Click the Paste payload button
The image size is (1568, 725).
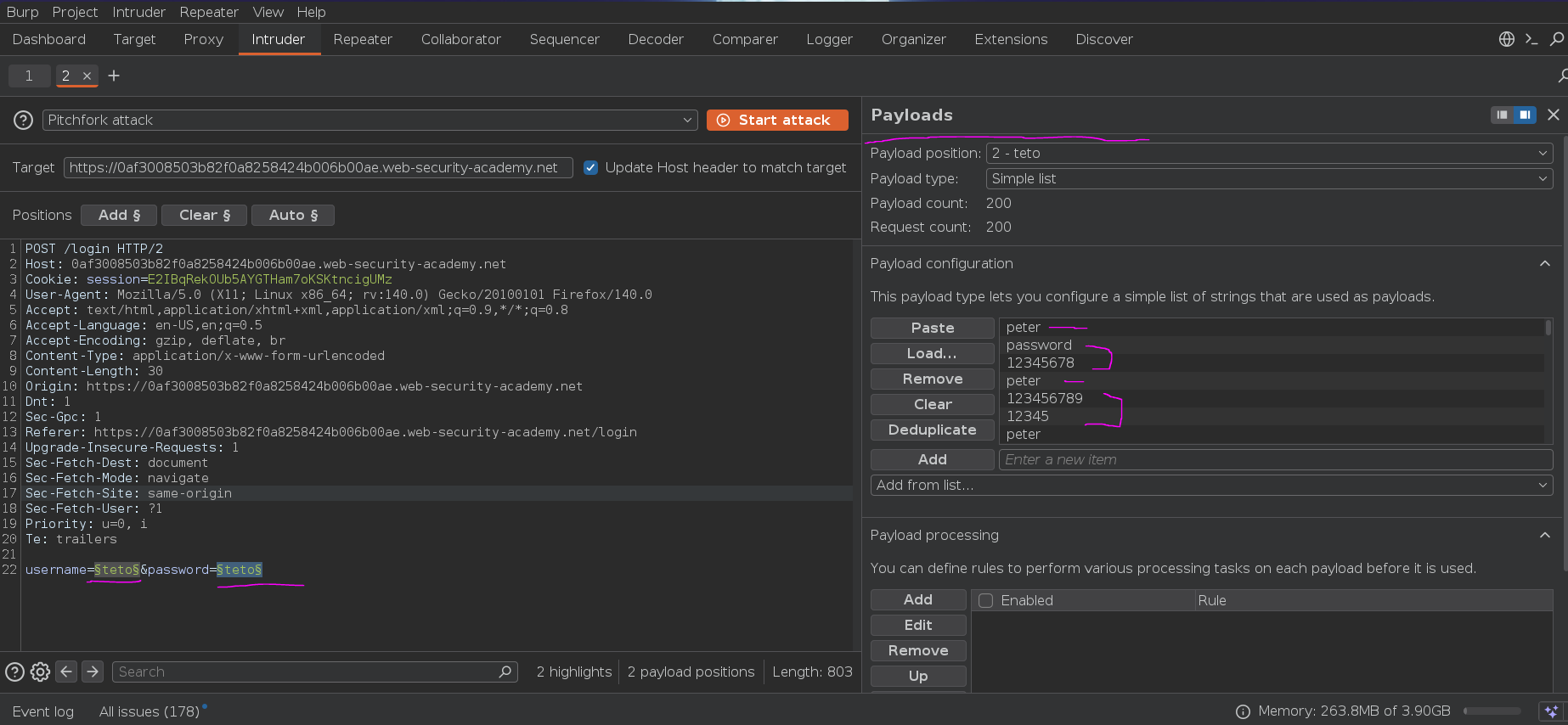click(933, 328)
